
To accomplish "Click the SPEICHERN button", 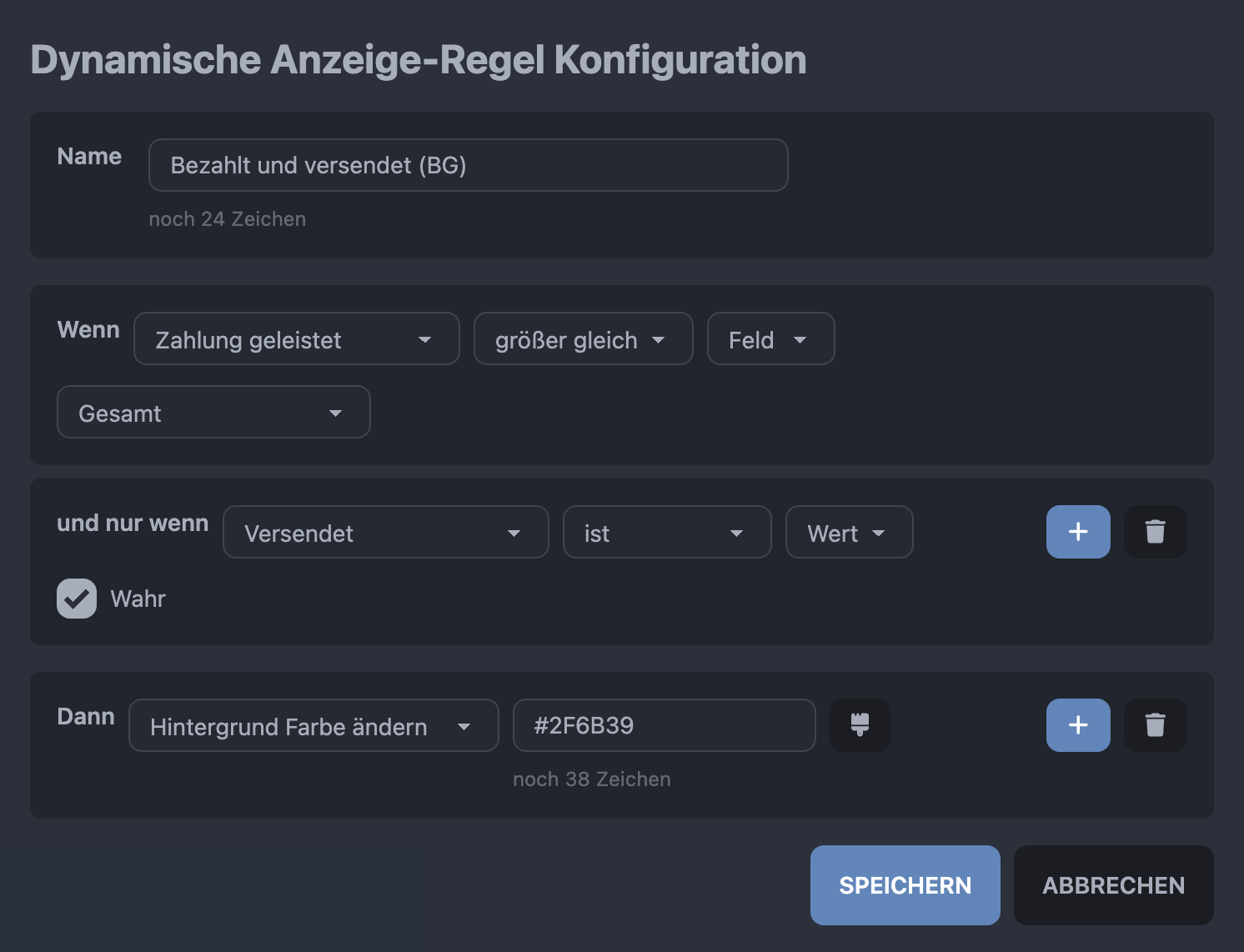I will (x=905, y=885).
